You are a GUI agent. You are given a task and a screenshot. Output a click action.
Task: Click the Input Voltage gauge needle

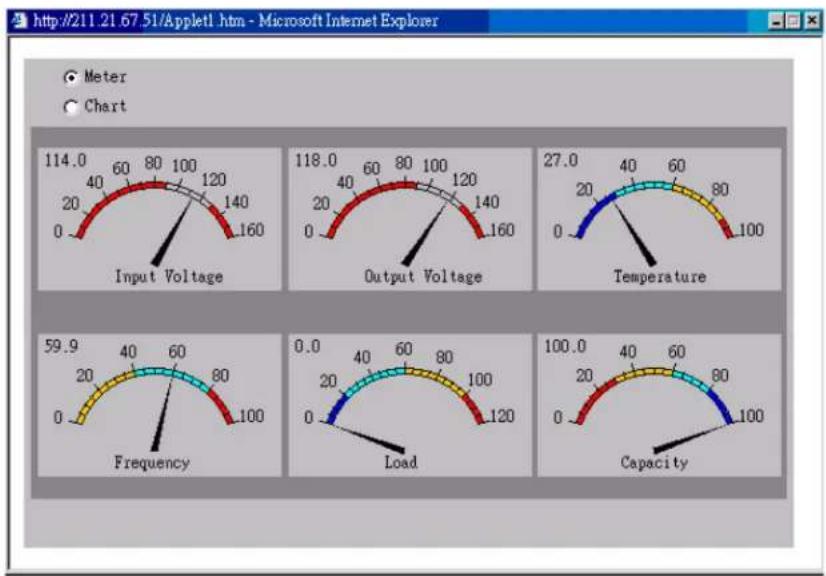coord(172,232)
